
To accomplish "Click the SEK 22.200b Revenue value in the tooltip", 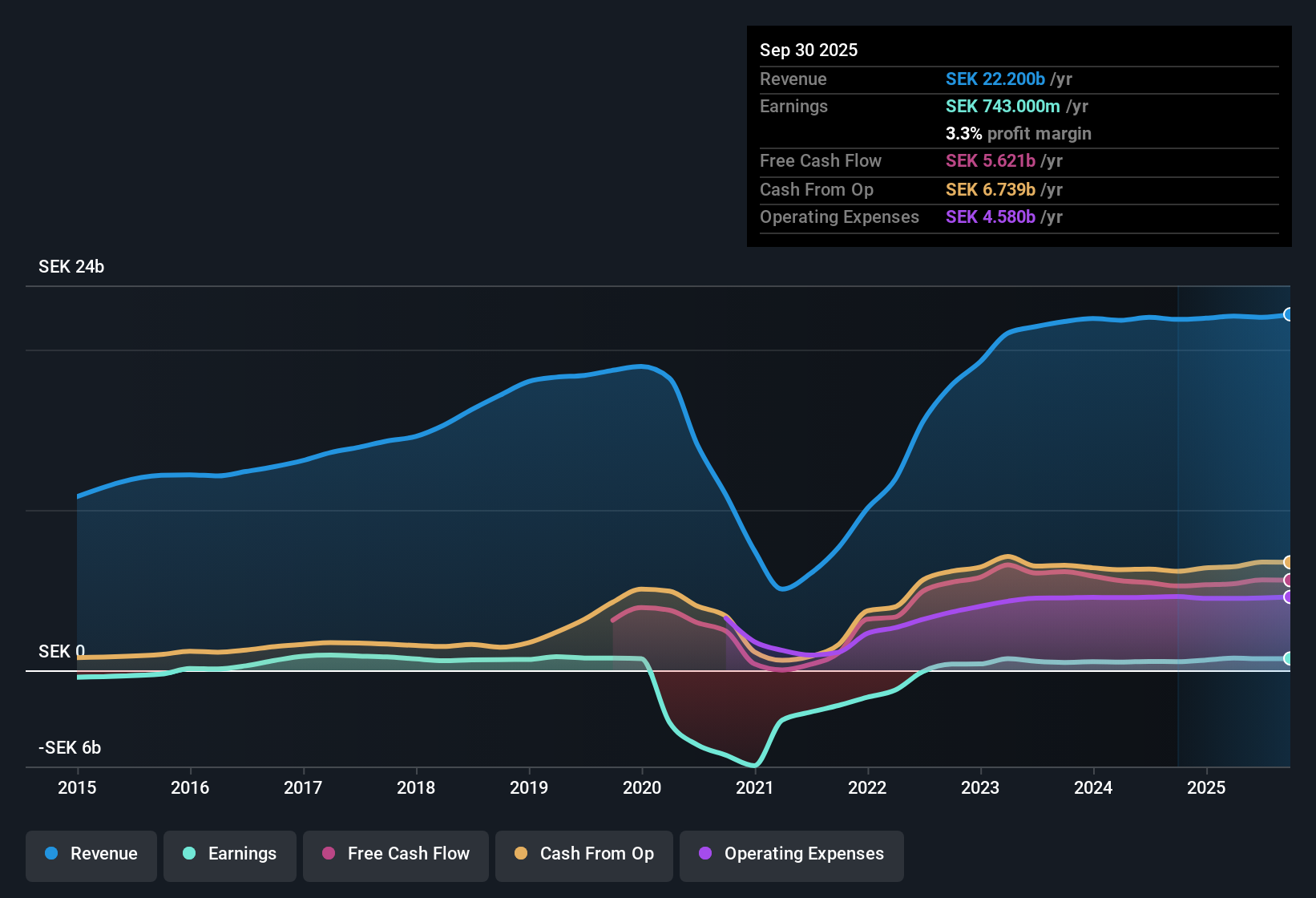I will 995,79.
